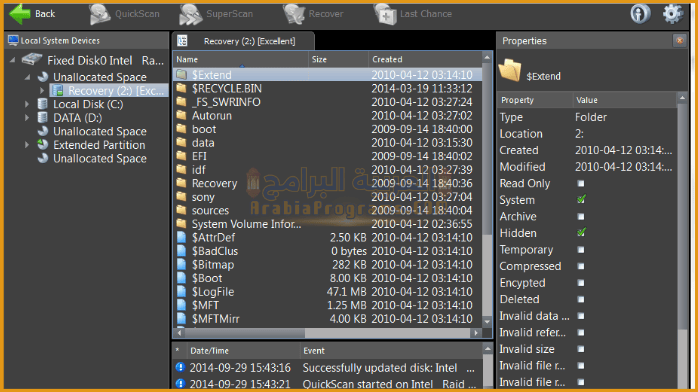Click the boot folder icon
The height and width of the screenshot is (392, 698).
[181, 129]
